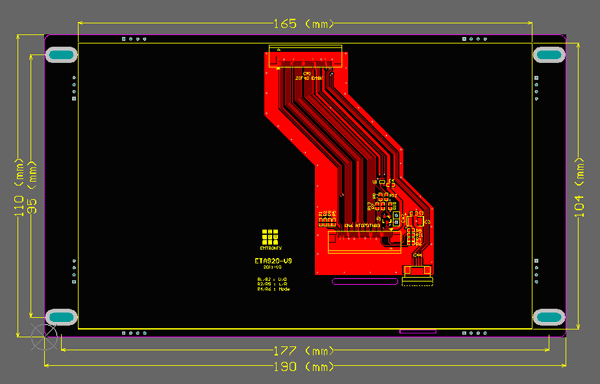This screenshot has width=600, height=384.
Task: Select the crosshair origin marker at the board corner
Action: point(44,337)
